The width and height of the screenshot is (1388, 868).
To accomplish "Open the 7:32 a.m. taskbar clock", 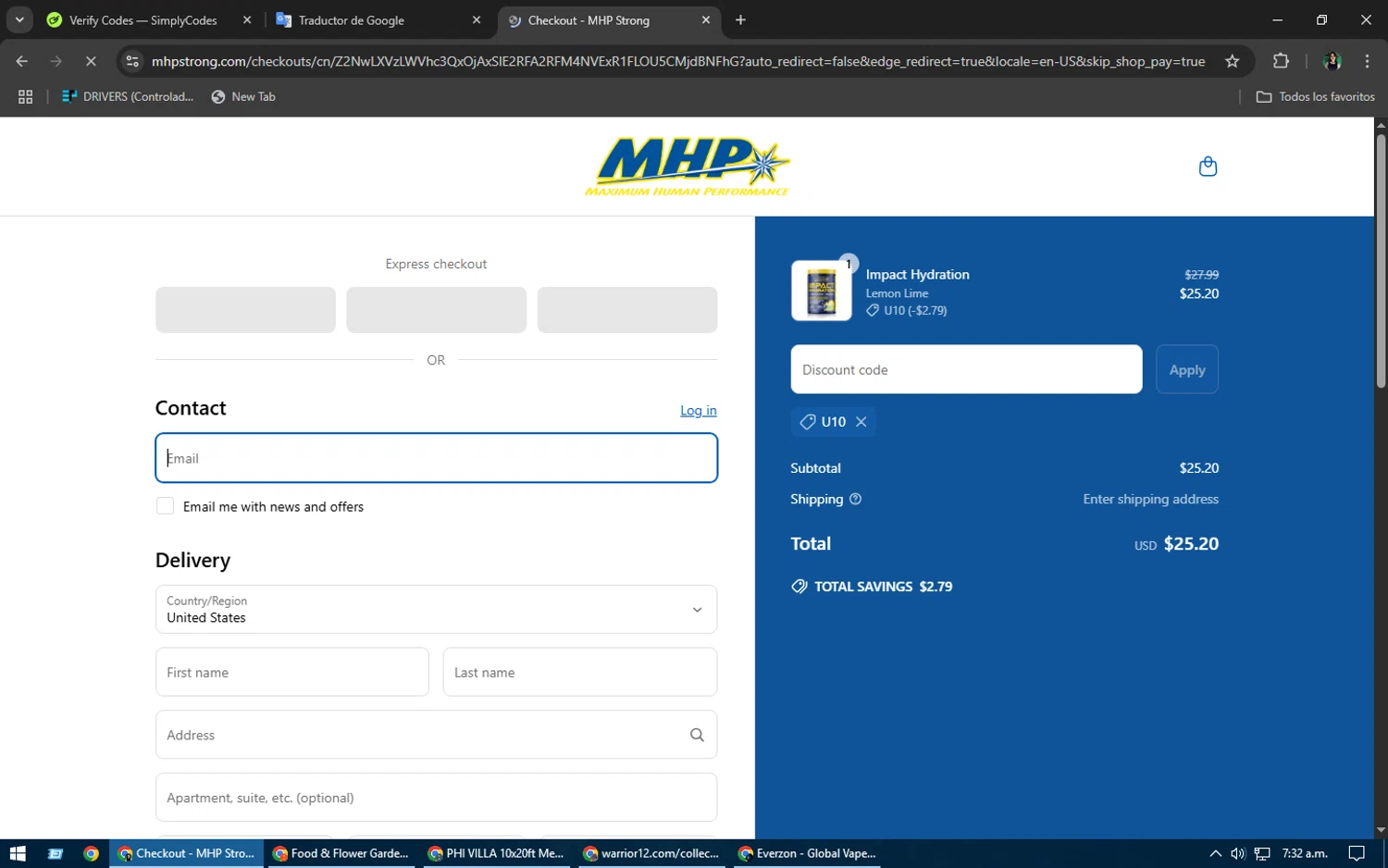I will click(1305, 853).
